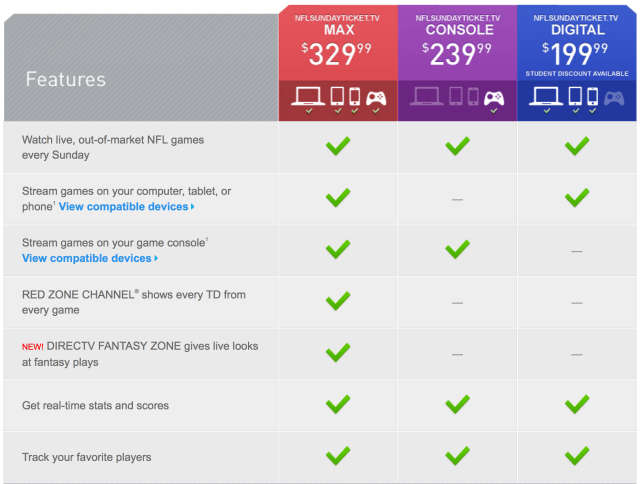Screen dimensions: 640x484
Task: Open View compatible devices link for computer/tablet
Action: click(x=123, y=207)
